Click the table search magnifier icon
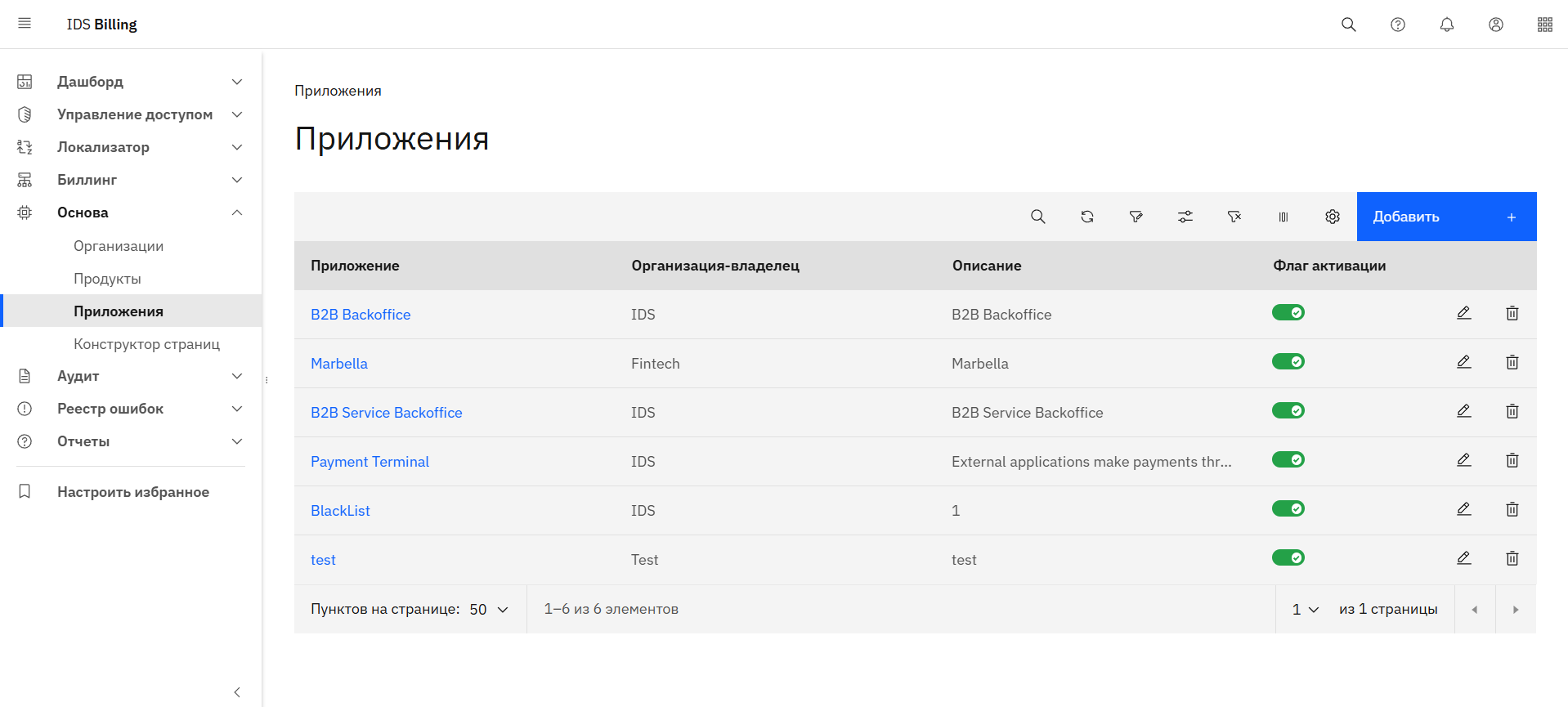 click(x=1037, y=217)
